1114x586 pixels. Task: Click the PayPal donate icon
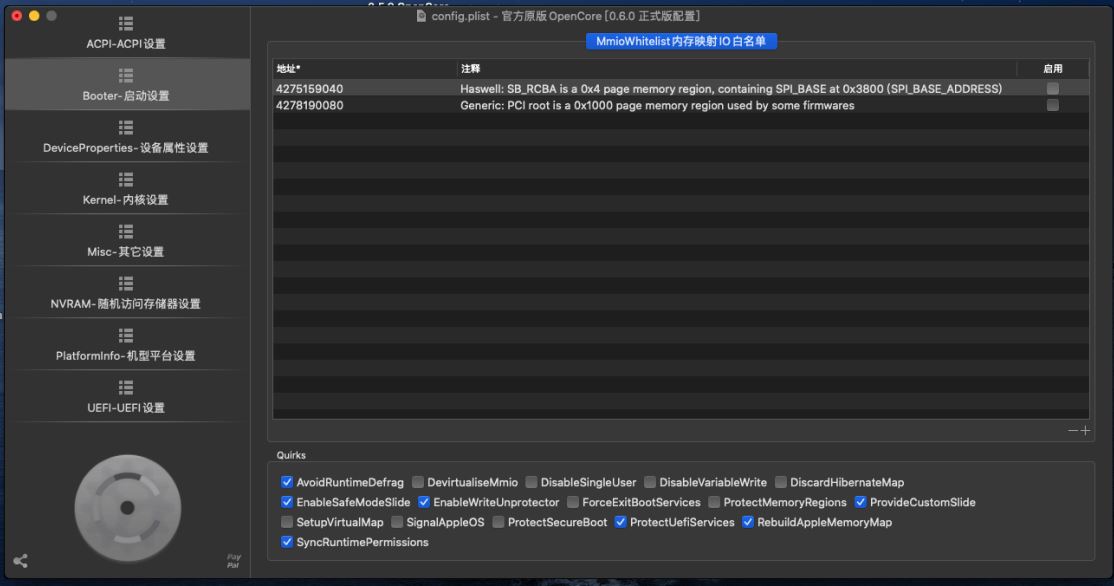tap(234, 561)
